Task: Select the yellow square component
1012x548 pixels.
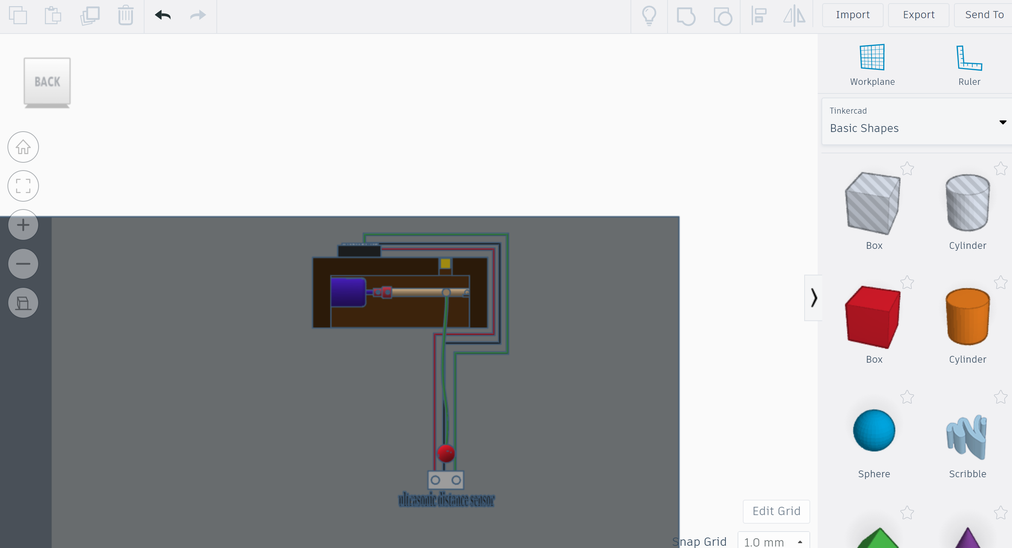Action: [445, 263]
